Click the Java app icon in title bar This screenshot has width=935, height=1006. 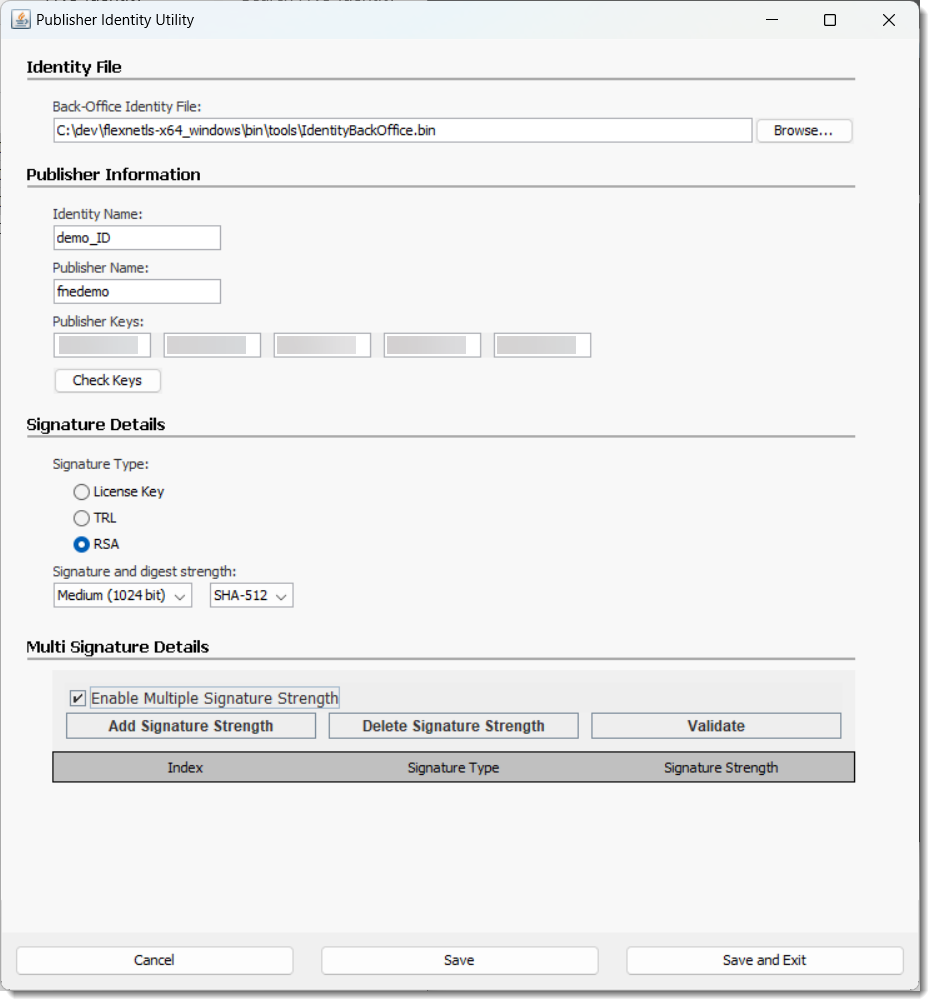pyautogui.click(x=20, y=20)
